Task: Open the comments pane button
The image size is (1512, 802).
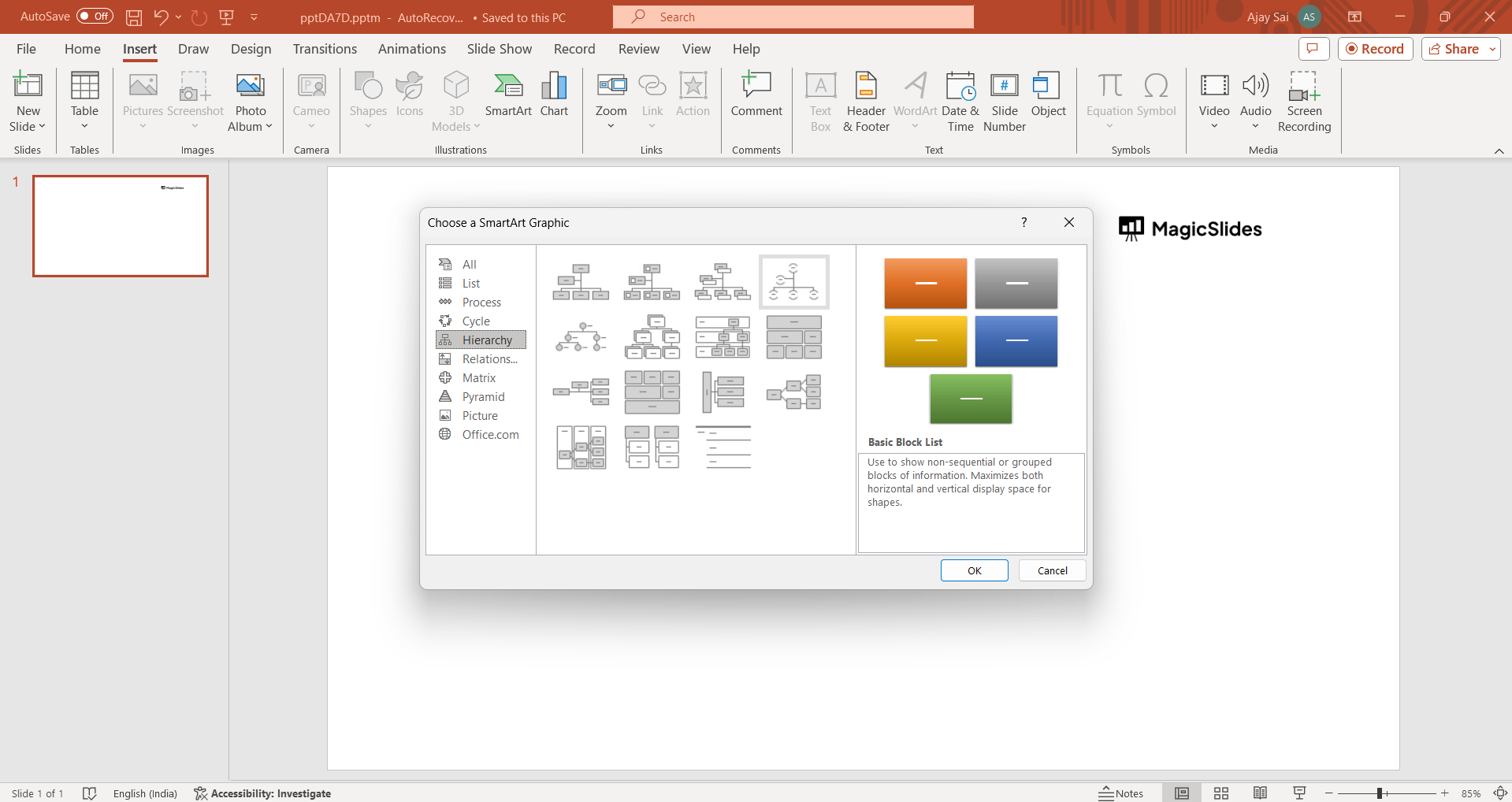Action: [1313, 49]
